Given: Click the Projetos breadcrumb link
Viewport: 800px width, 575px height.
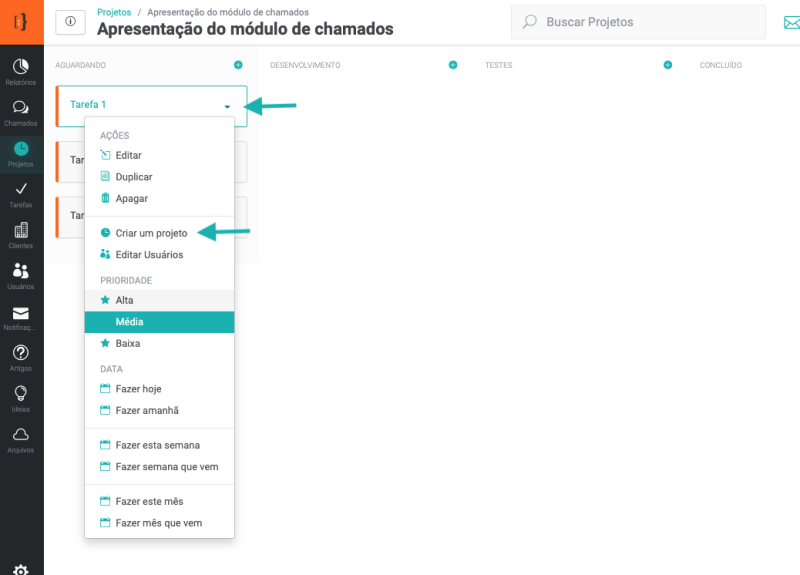Looking at the screenshot, I should tap(113, 12).
